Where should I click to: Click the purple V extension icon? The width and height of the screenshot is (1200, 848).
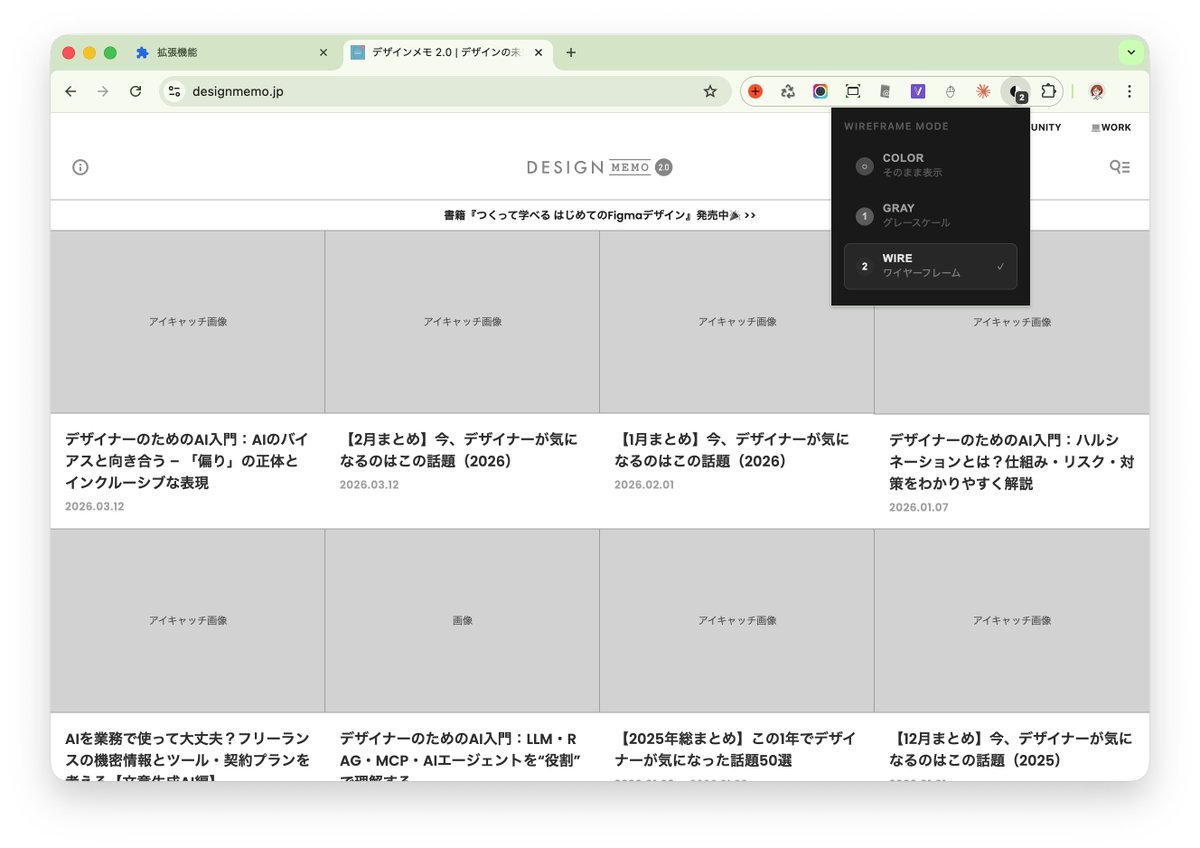coord(917,91)
